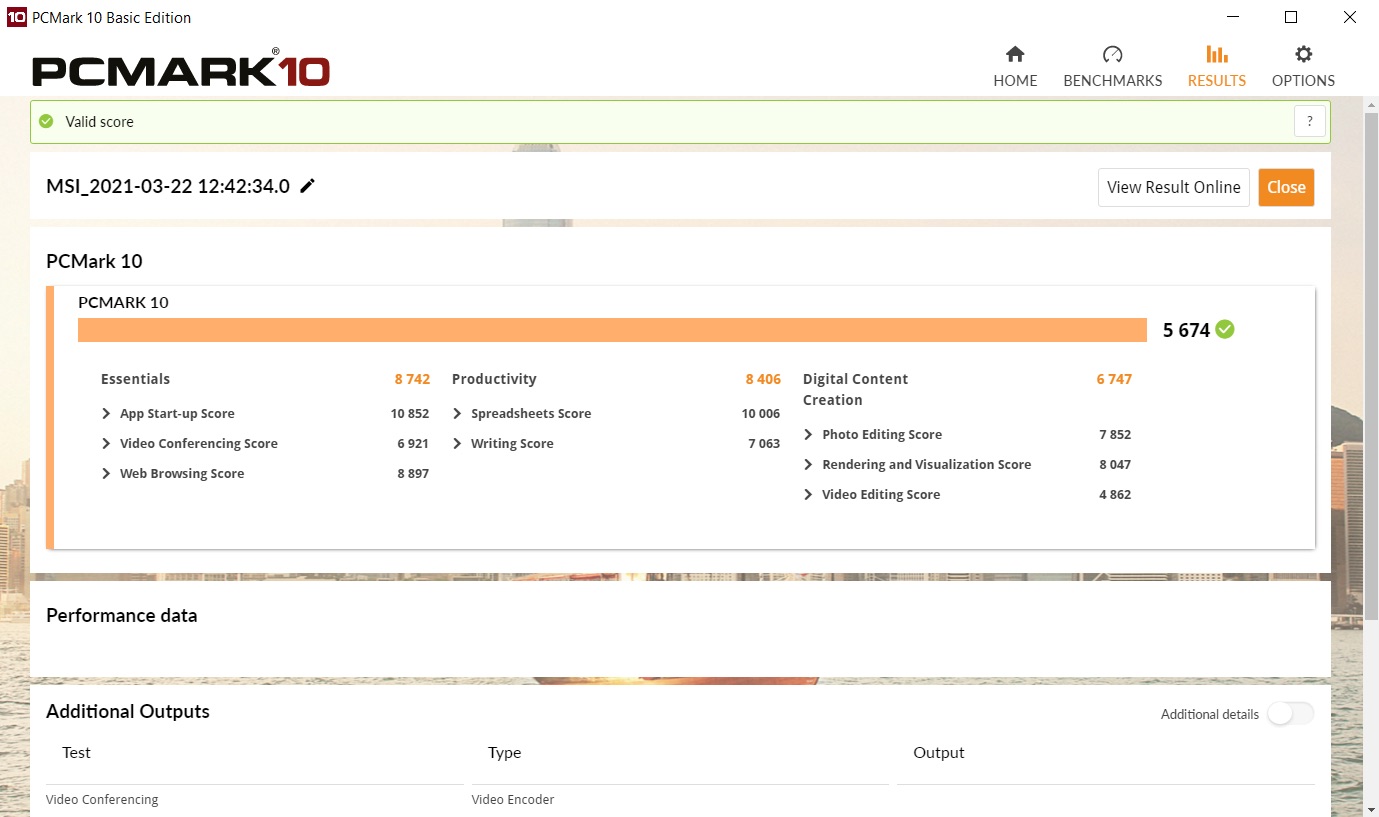The width and height of the screenshot is (1379, 817).
Task: Click the Valid score label
Action: tap(99, 121)
